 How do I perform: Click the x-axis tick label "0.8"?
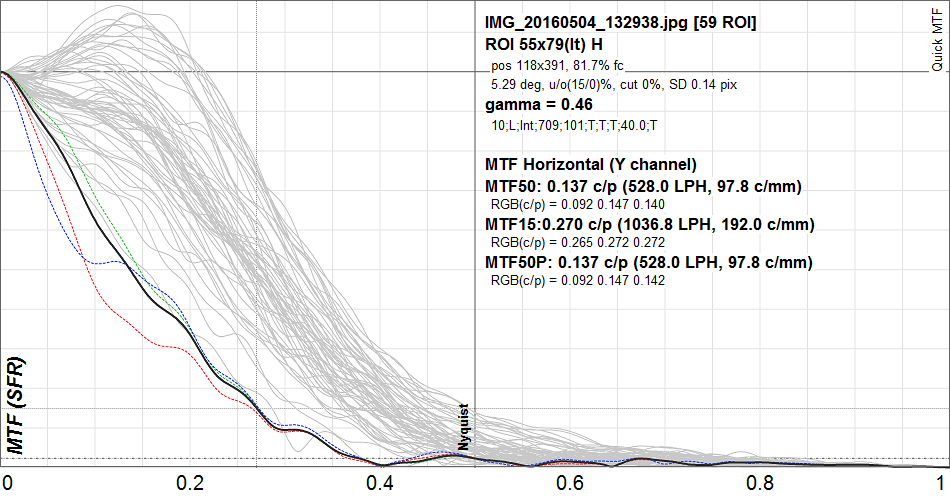coord(760,483)
